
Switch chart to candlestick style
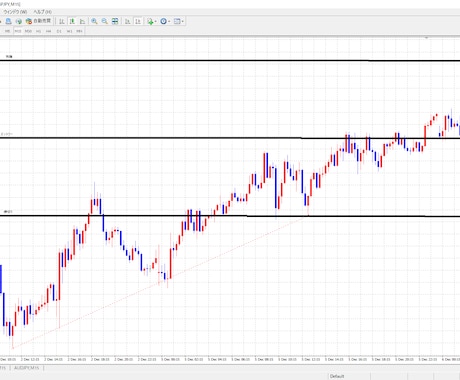point(72,21)
